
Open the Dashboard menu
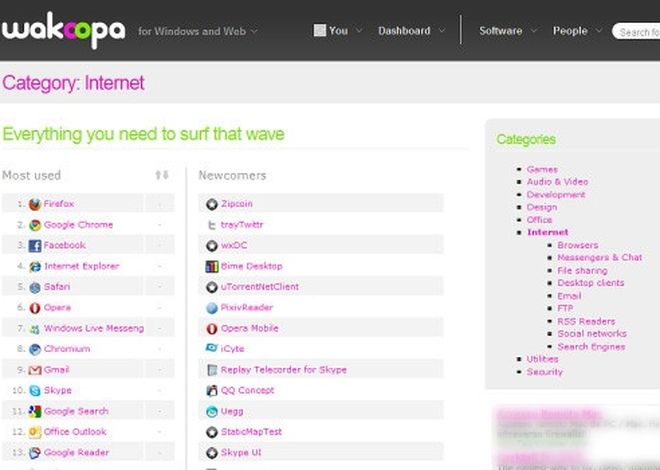[x=404, y=31]
